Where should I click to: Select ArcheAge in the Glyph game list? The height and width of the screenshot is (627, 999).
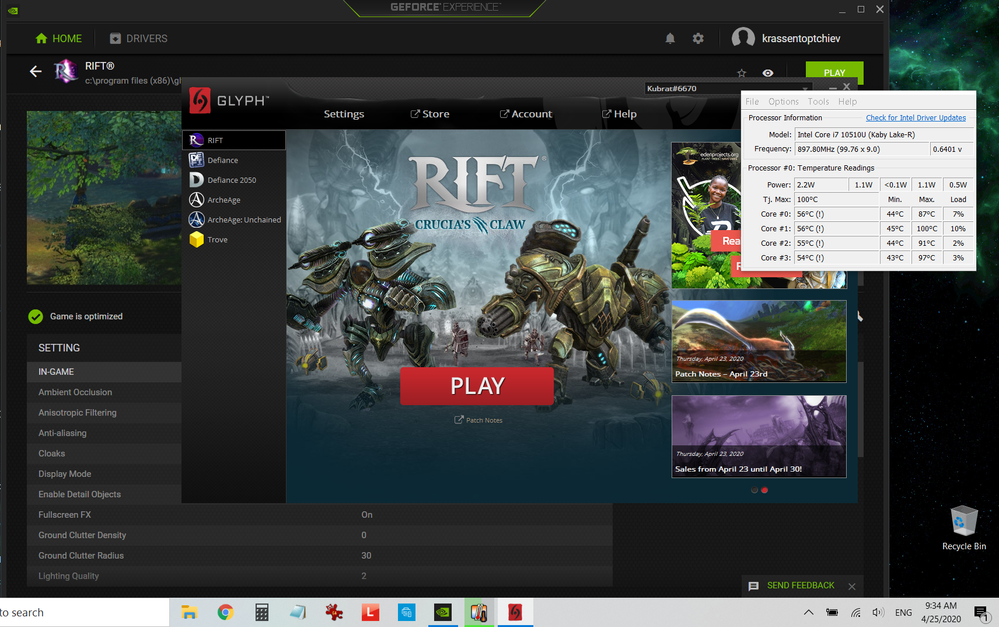[x=234, y=199]
